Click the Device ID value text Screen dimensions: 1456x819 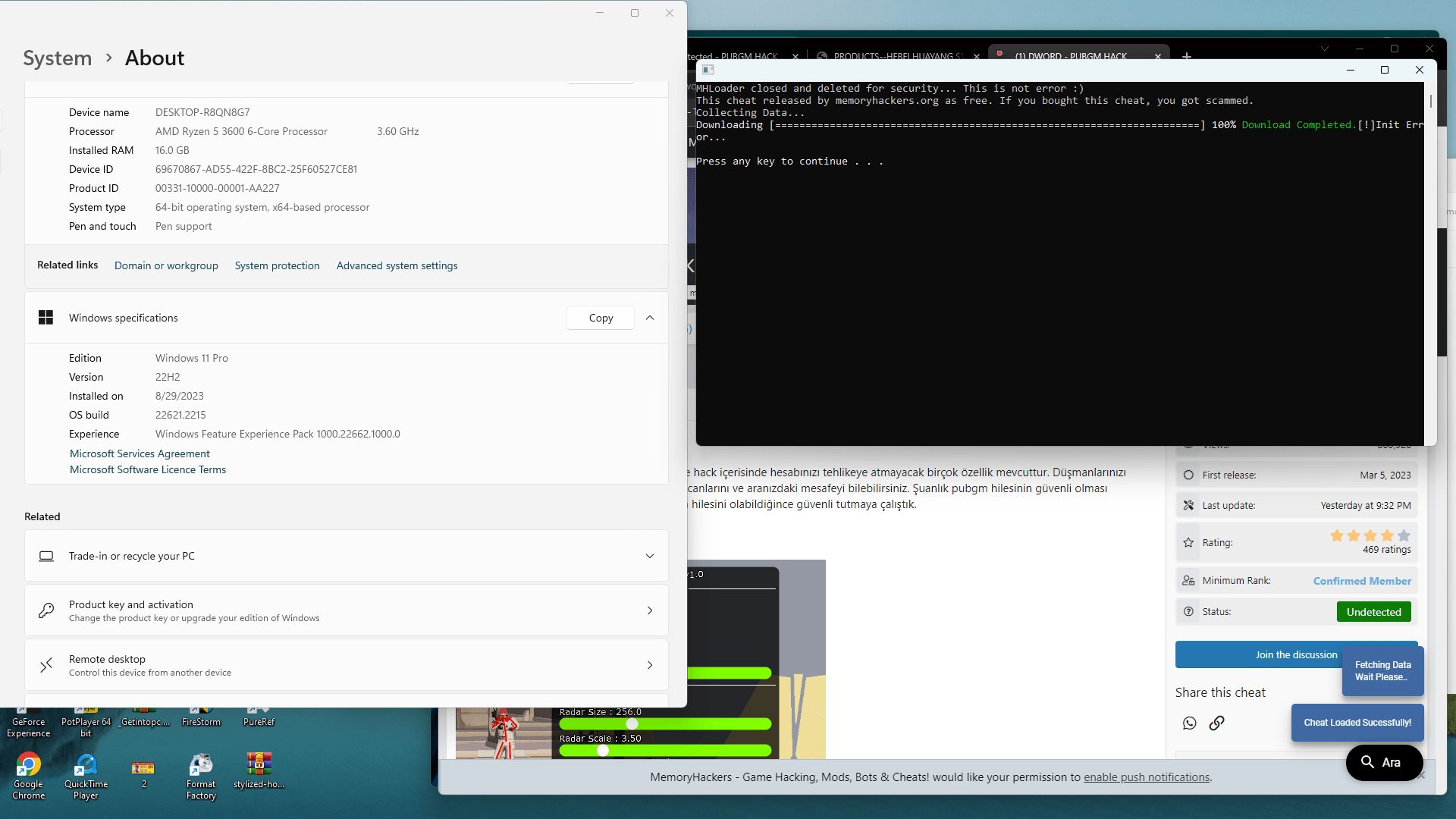tap(256, 169)
